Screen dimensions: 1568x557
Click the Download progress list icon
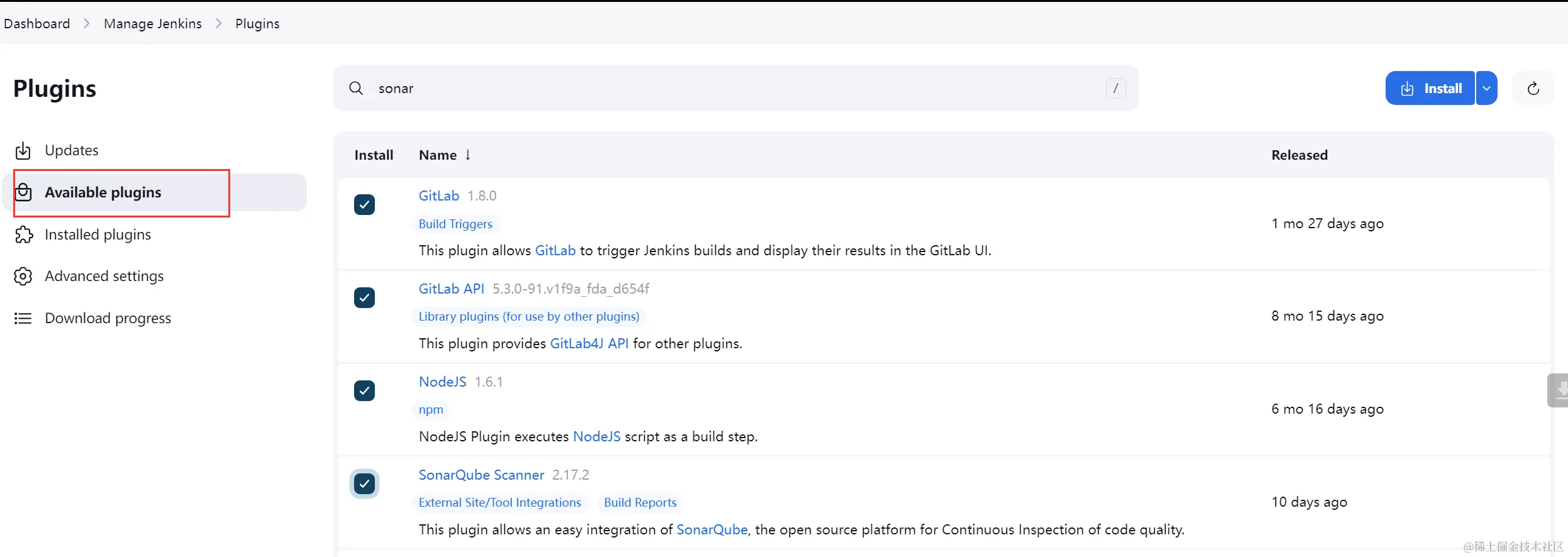click(23, 318)
